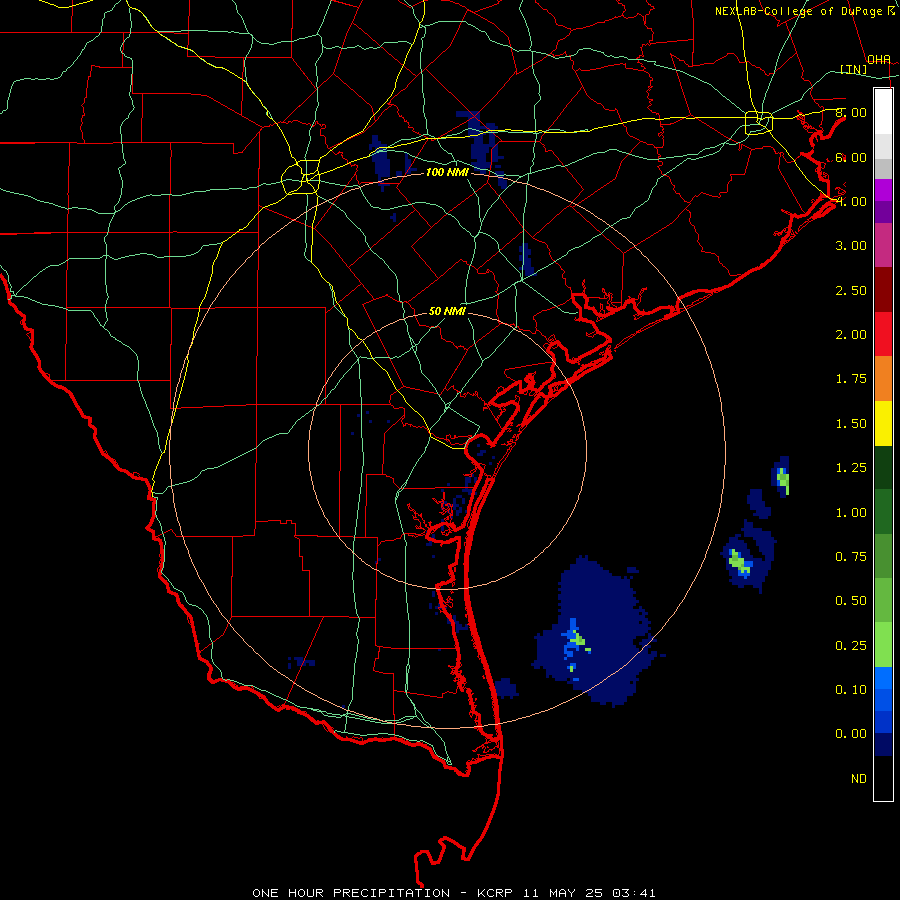
Task: Click the OHA product code label
Action: (x=879, y=60)
